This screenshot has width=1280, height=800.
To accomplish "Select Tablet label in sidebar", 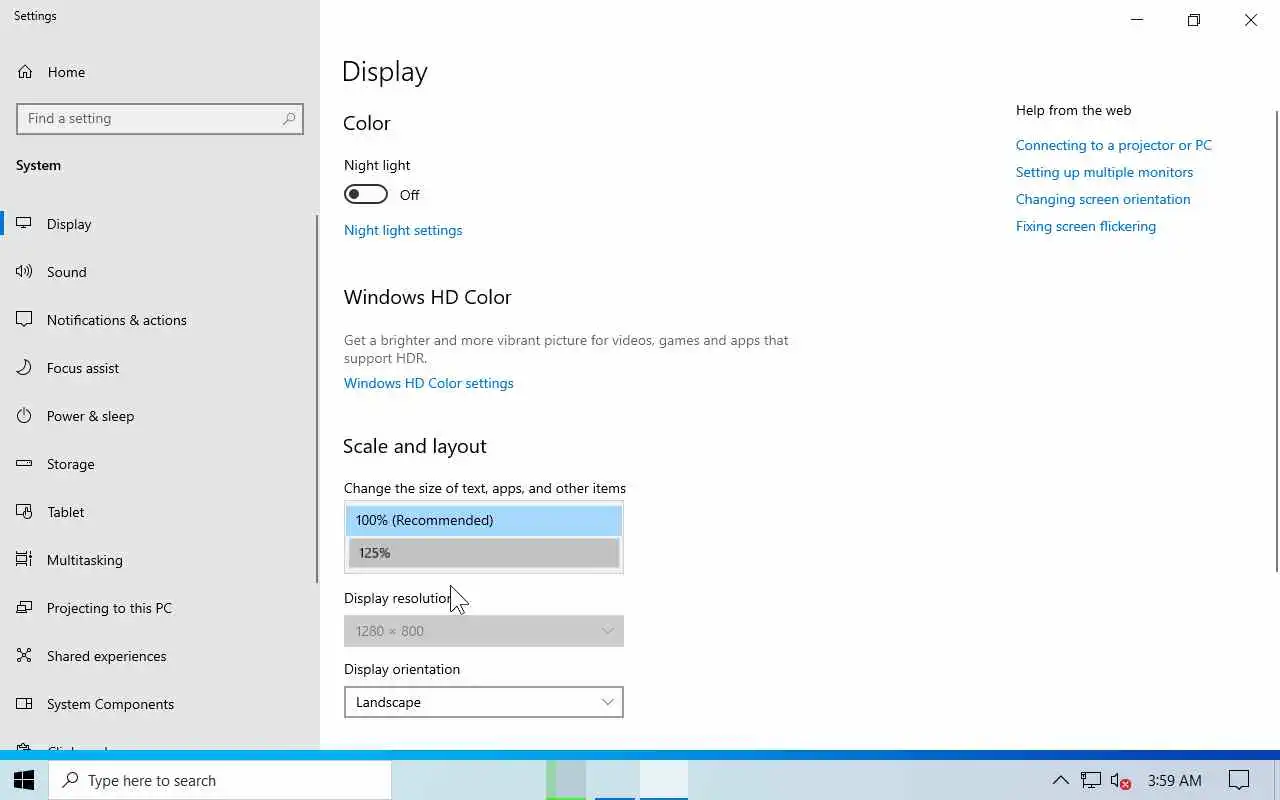I will pyautogui.click(x=66, y=512).
